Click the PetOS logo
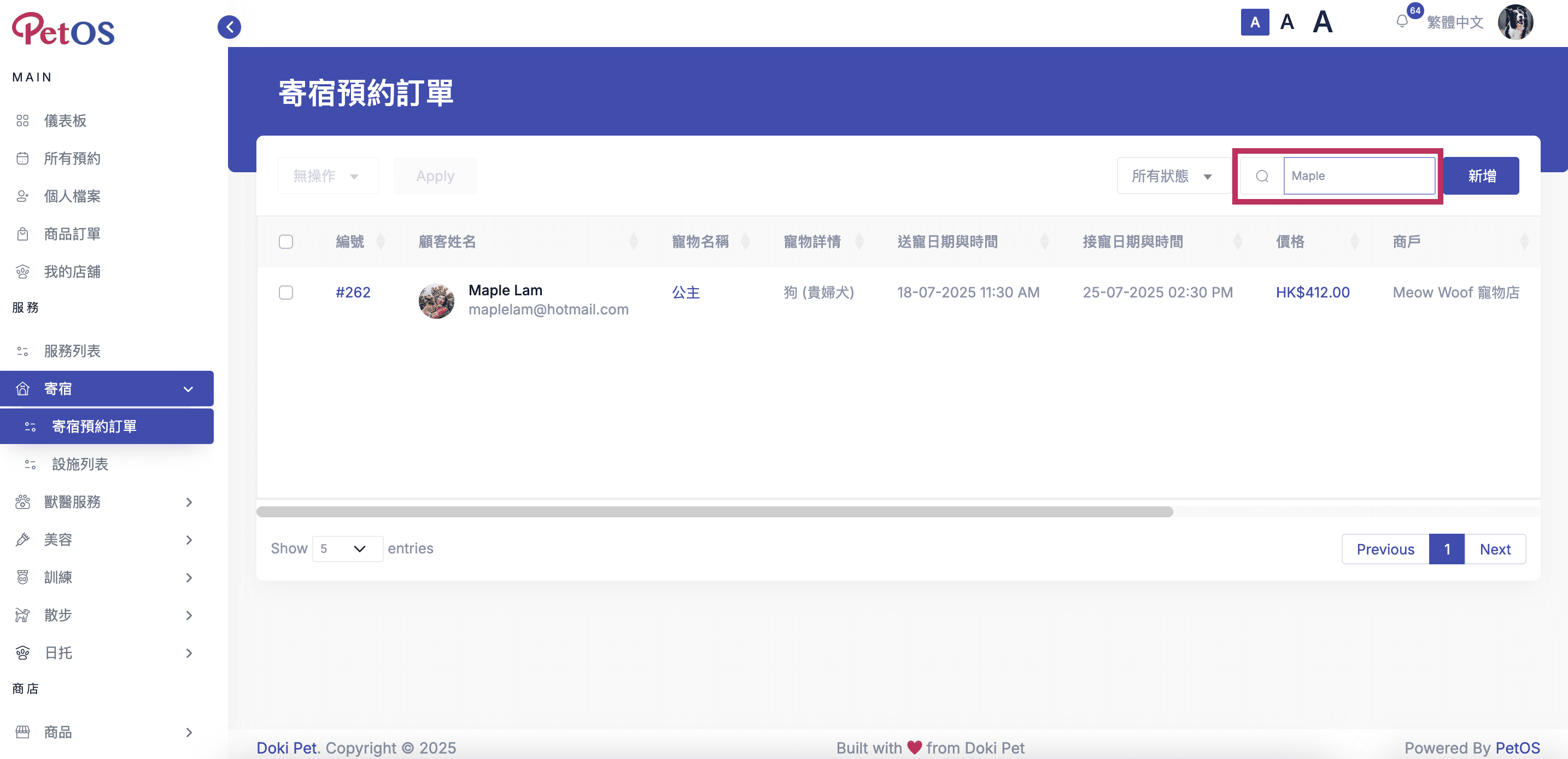The width and height of the screenshot is (1568, 759). 63,28
